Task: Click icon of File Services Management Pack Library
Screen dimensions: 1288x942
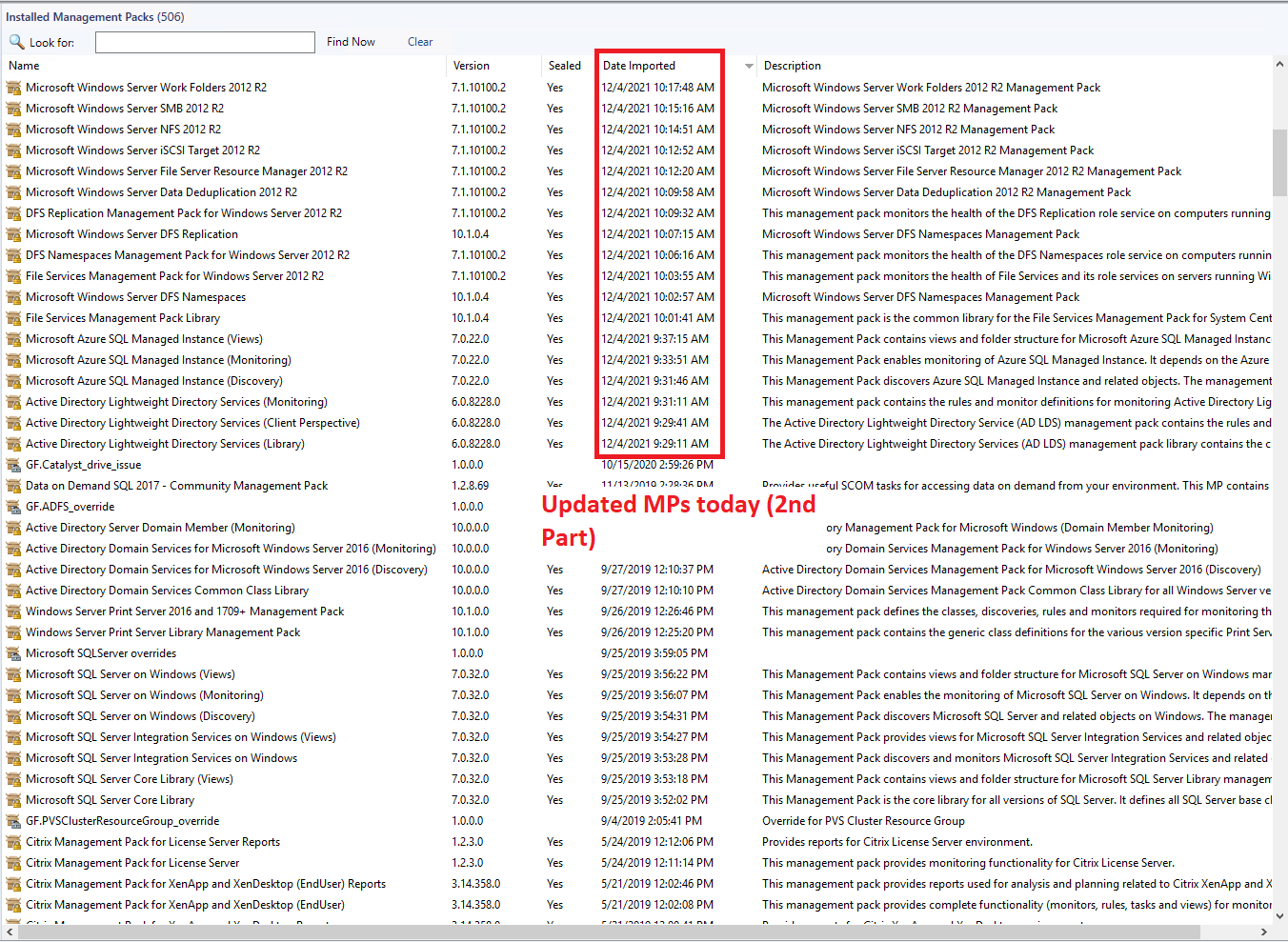Action: click(x=13, y=318)
